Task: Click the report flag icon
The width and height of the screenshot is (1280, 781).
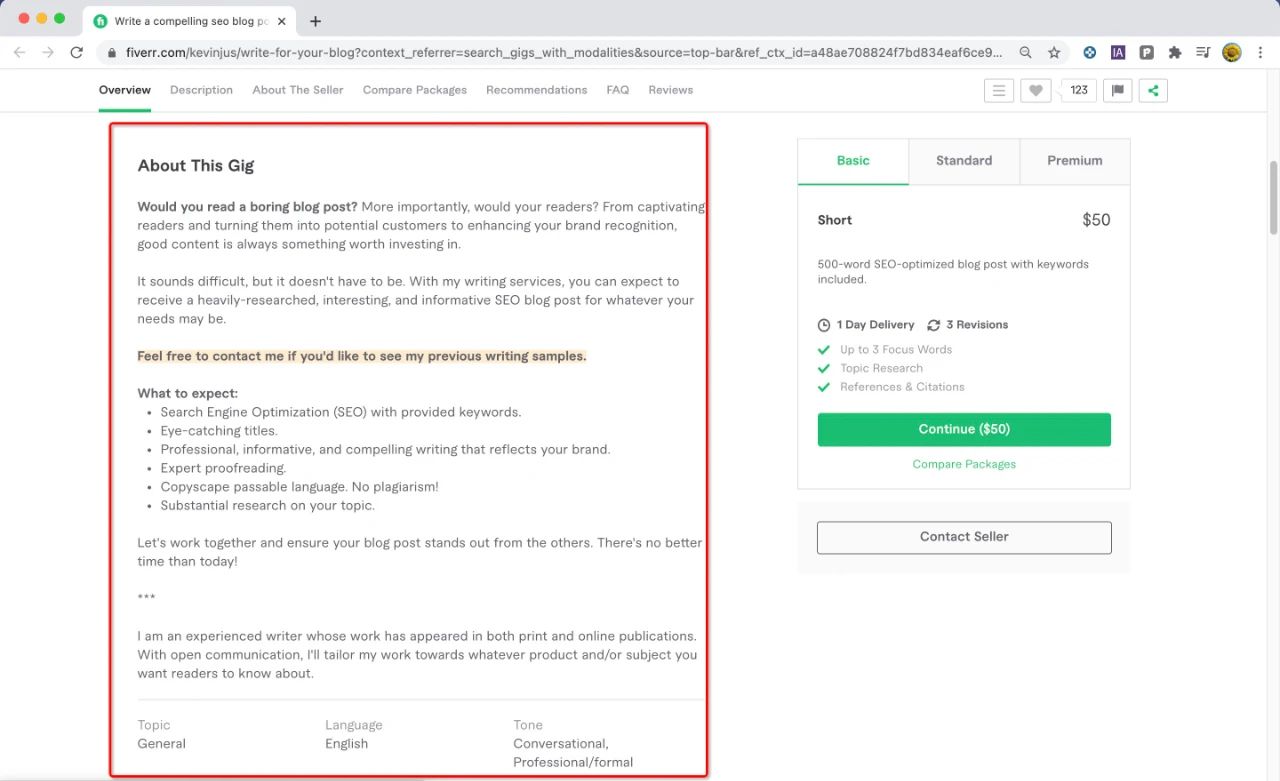Action: point(1117,90)
